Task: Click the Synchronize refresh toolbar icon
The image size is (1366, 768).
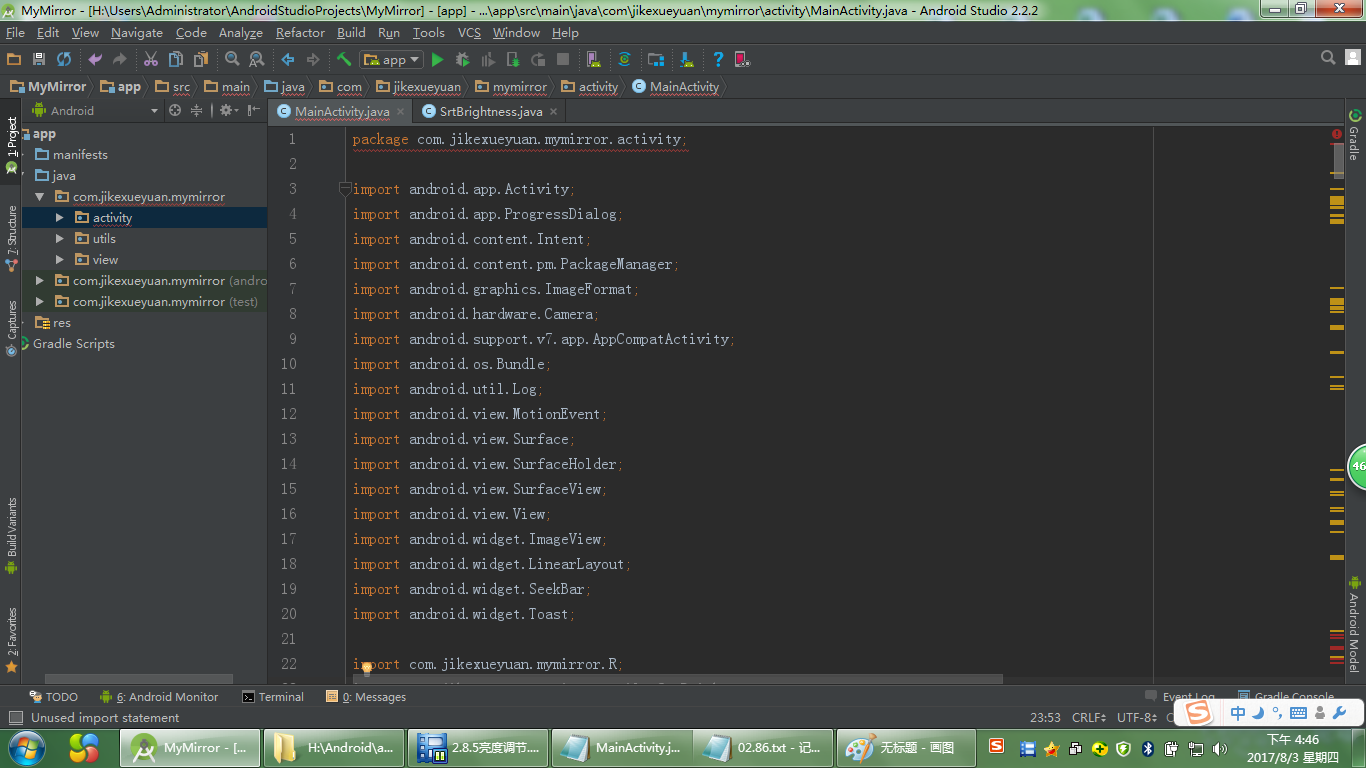Action: pos(64,60)
